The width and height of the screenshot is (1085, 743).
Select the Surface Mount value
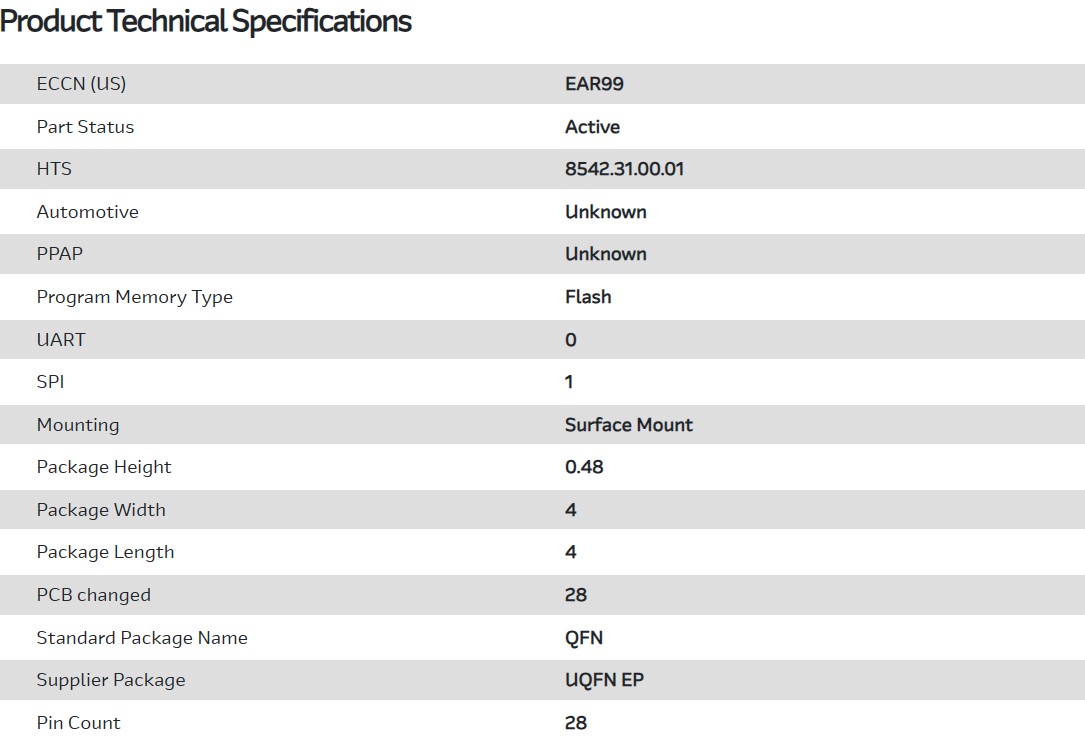pos(628,425)
